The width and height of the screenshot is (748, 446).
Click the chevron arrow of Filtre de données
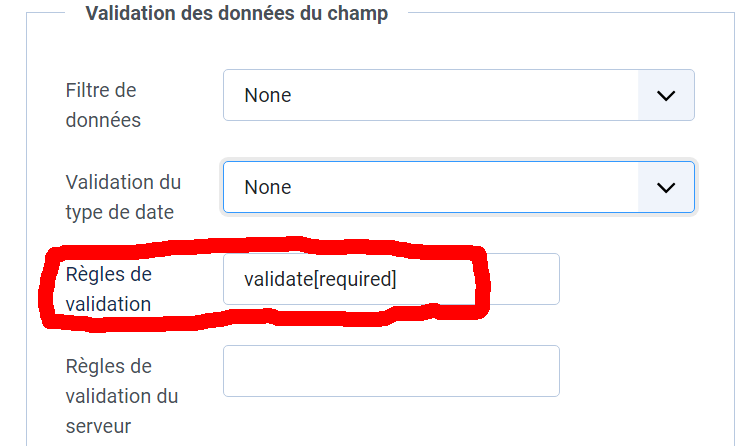click(666, 95)
